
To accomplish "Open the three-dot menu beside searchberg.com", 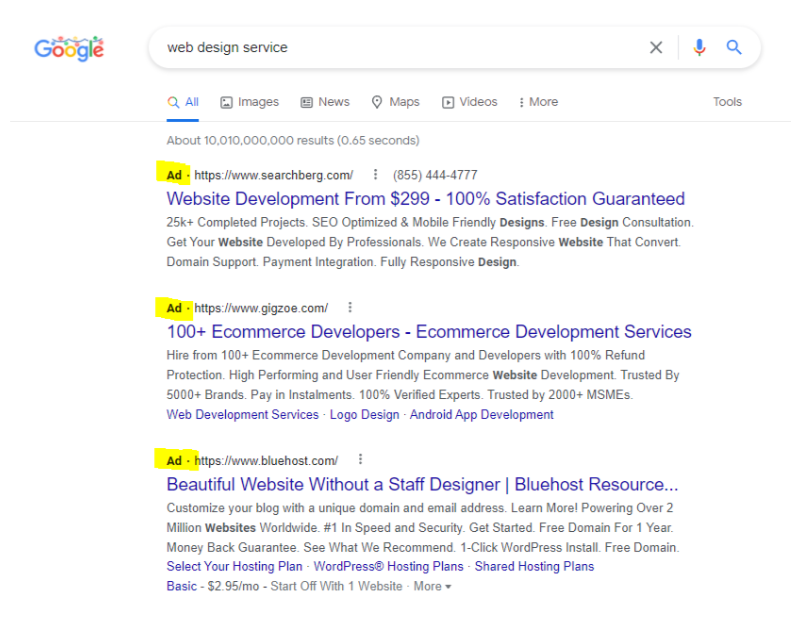I will (375, 175).
